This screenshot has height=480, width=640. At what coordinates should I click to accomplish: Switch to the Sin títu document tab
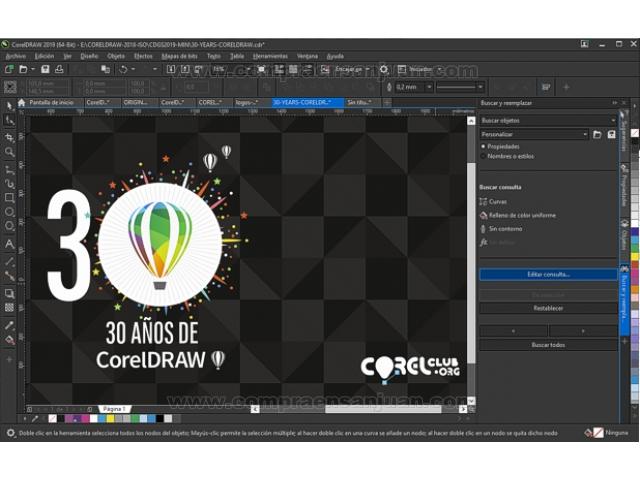click(363, 102)
